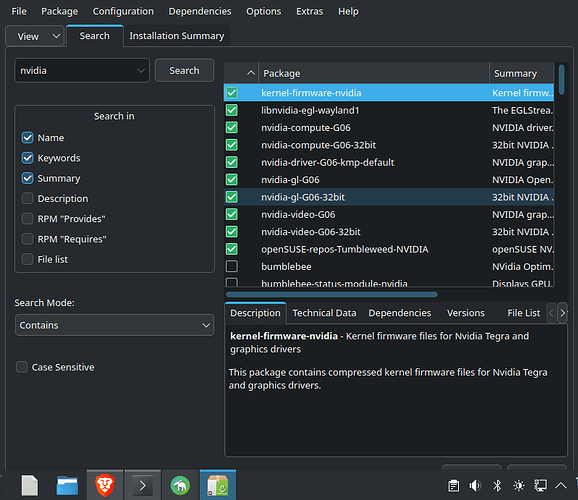The image size is (578, 500).
Task: Select nvidia-compute-G06-32bit package row
Action: click(x=389, y=145)
